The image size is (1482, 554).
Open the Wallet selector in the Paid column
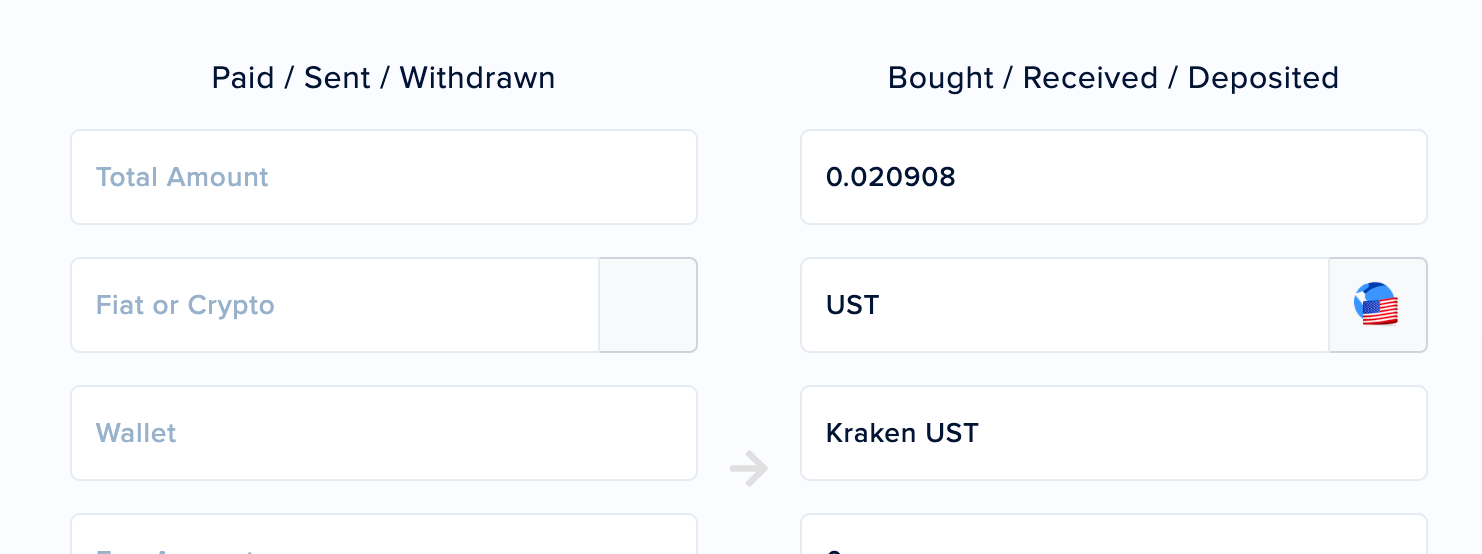pos(384,433)
